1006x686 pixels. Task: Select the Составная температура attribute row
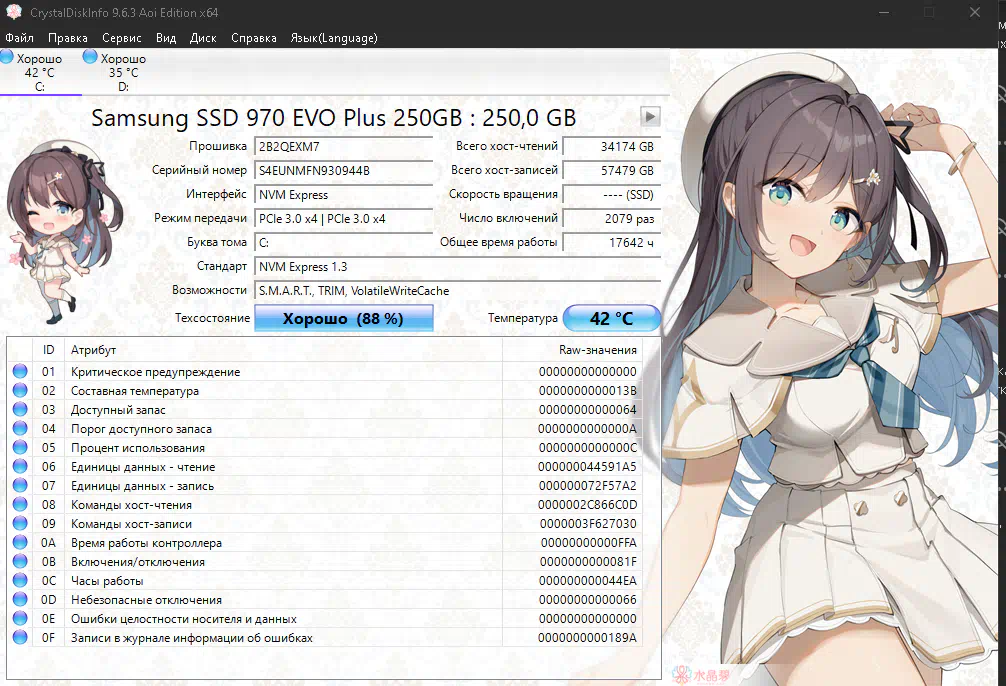325,390
